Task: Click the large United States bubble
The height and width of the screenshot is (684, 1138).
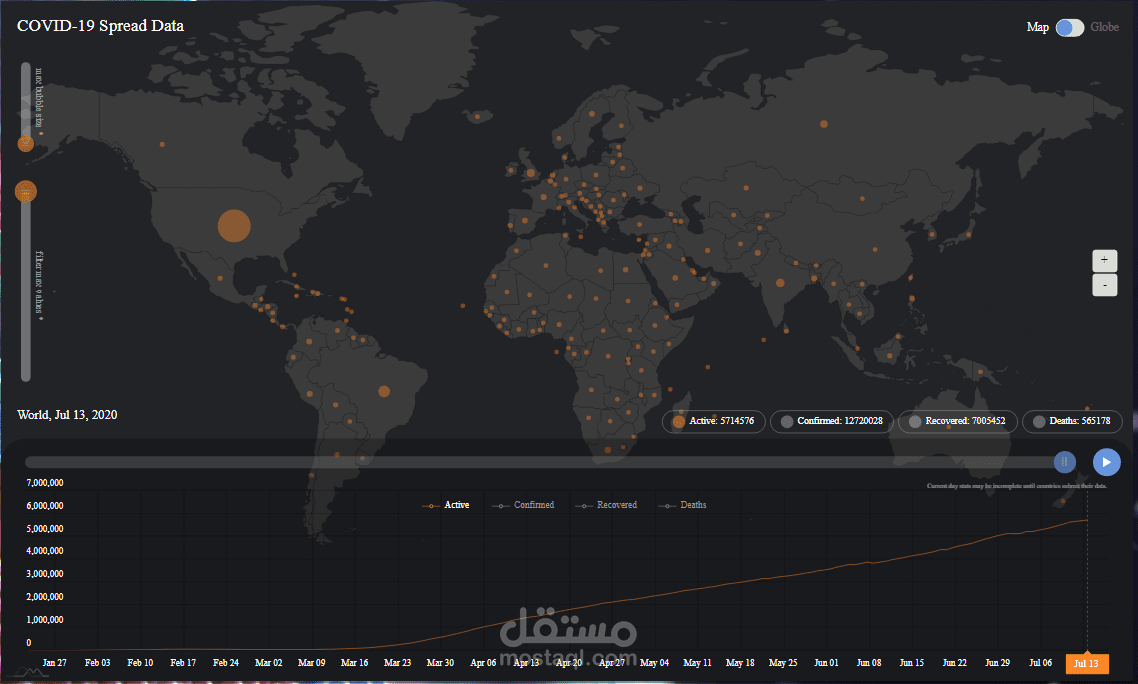Action: point(234,226)
